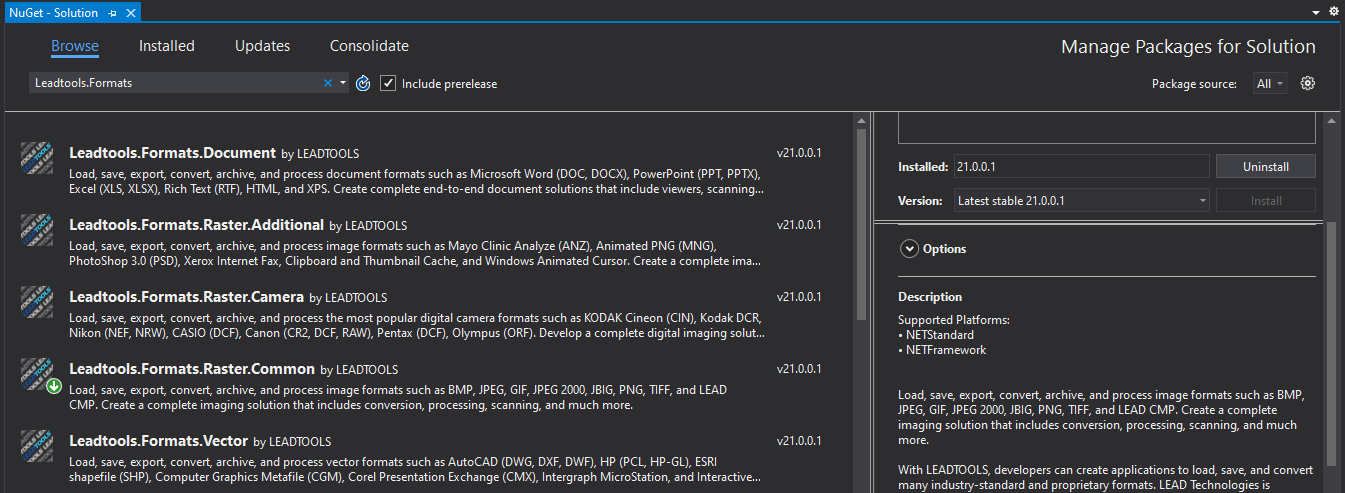Uncheck the Include prerelease checkbox
1345x493 pixels.
[388, 83]
